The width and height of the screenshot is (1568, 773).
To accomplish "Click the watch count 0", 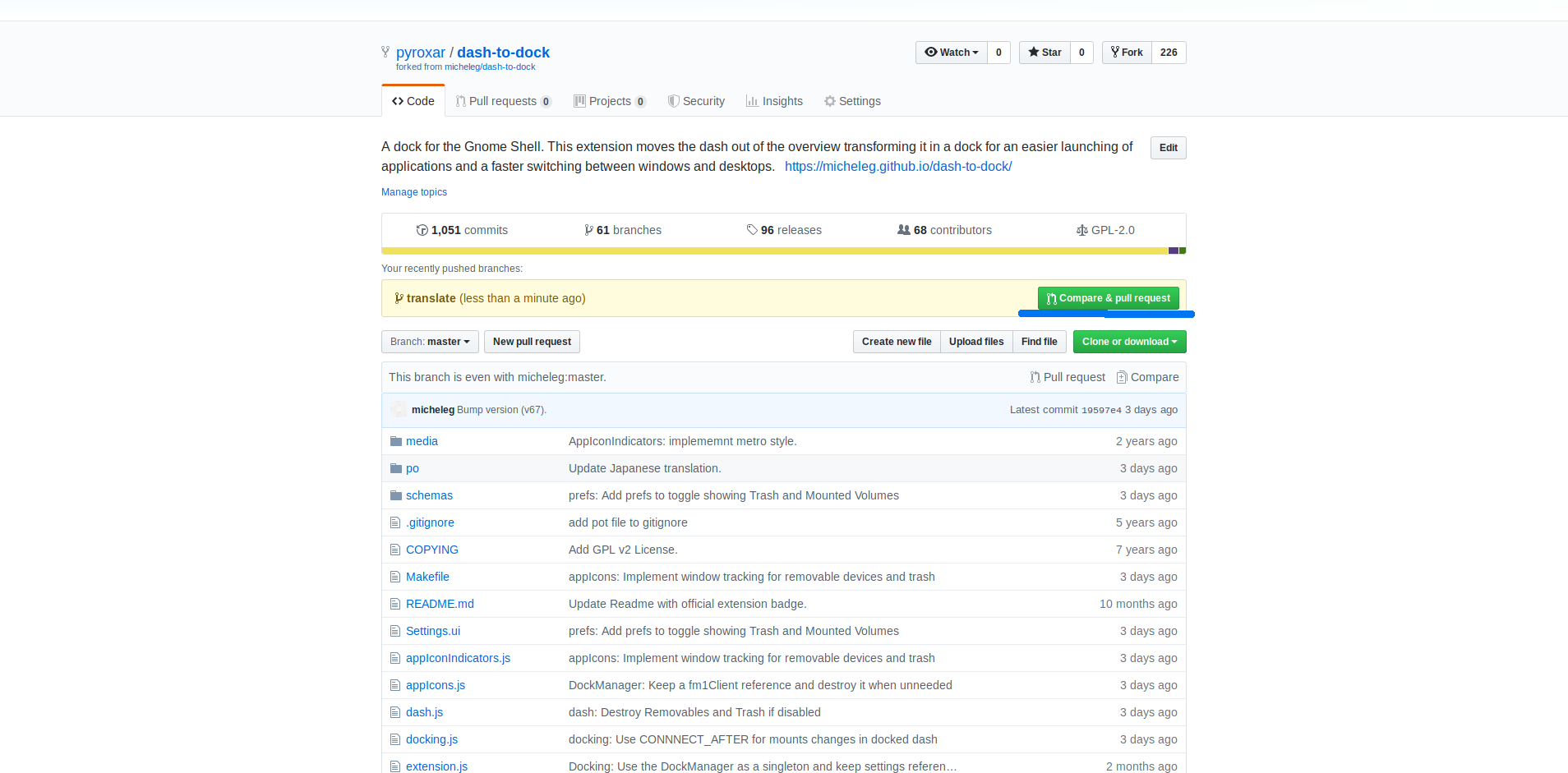I will point(998,53).
